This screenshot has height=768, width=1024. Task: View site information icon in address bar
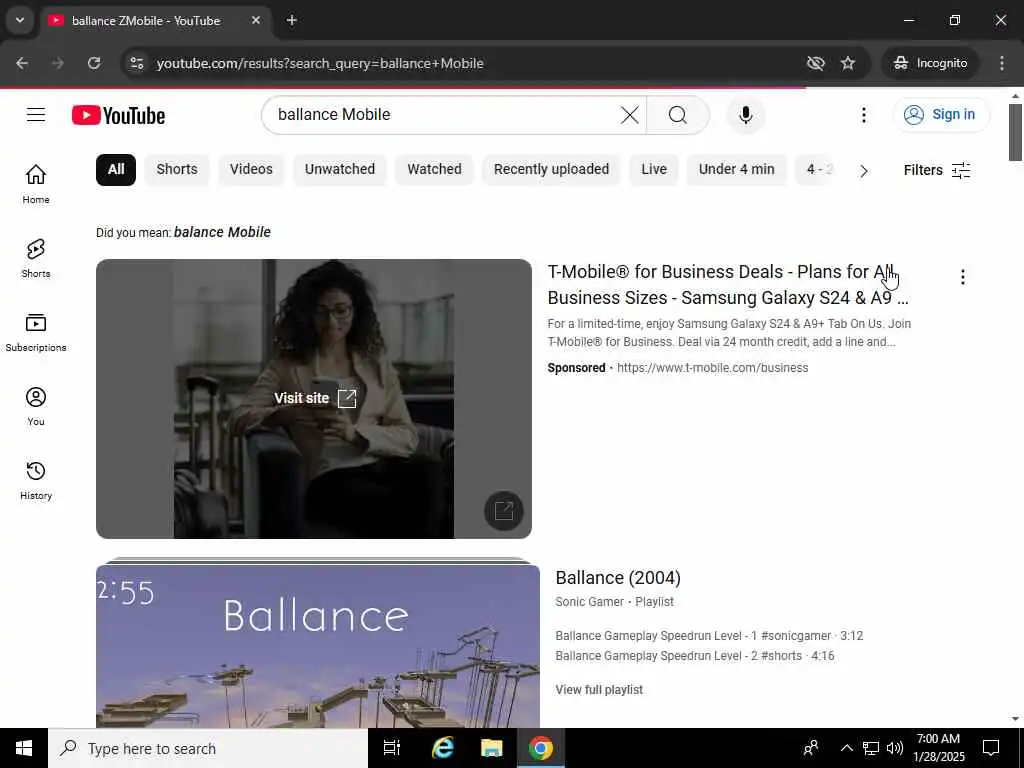[x=136, y=63]
